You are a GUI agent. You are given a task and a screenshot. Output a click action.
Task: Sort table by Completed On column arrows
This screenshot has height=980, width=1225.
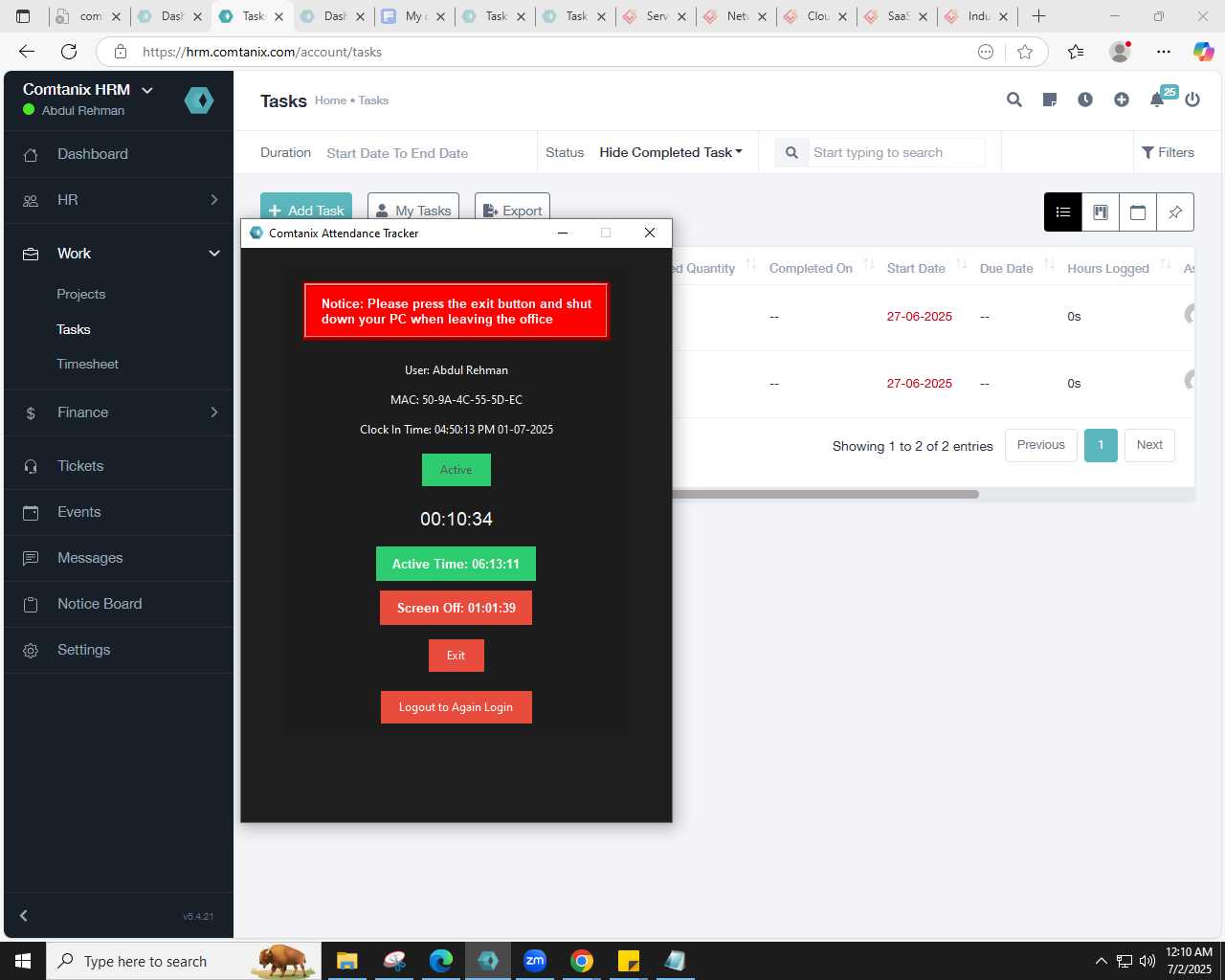869,265
